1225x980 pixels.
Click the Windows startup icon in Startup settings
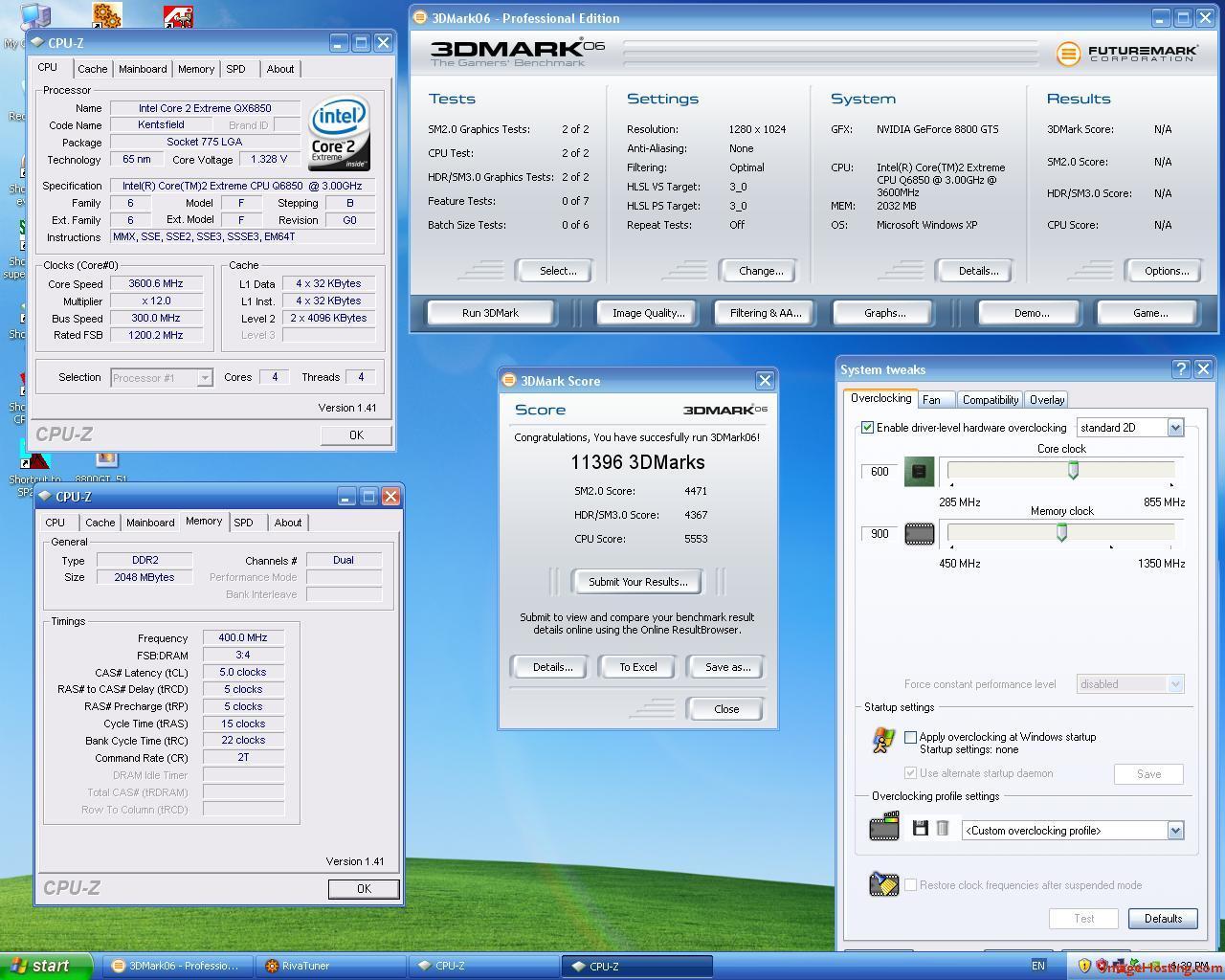click(883, 741)
